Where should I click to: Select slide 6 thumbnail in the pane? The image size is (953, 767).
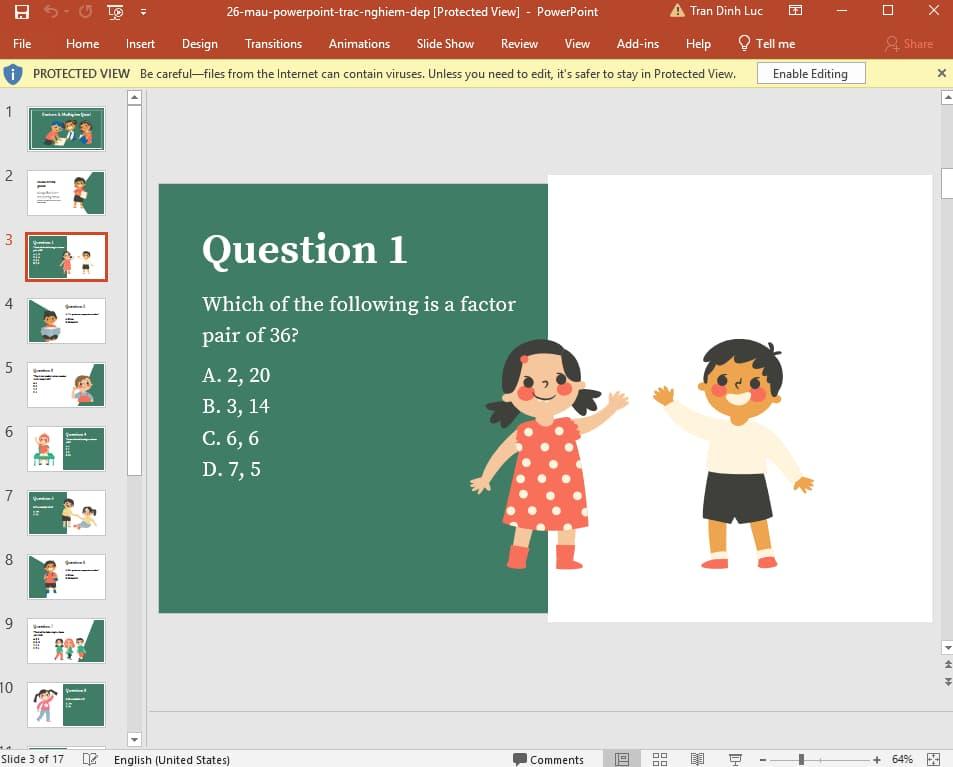66,448
